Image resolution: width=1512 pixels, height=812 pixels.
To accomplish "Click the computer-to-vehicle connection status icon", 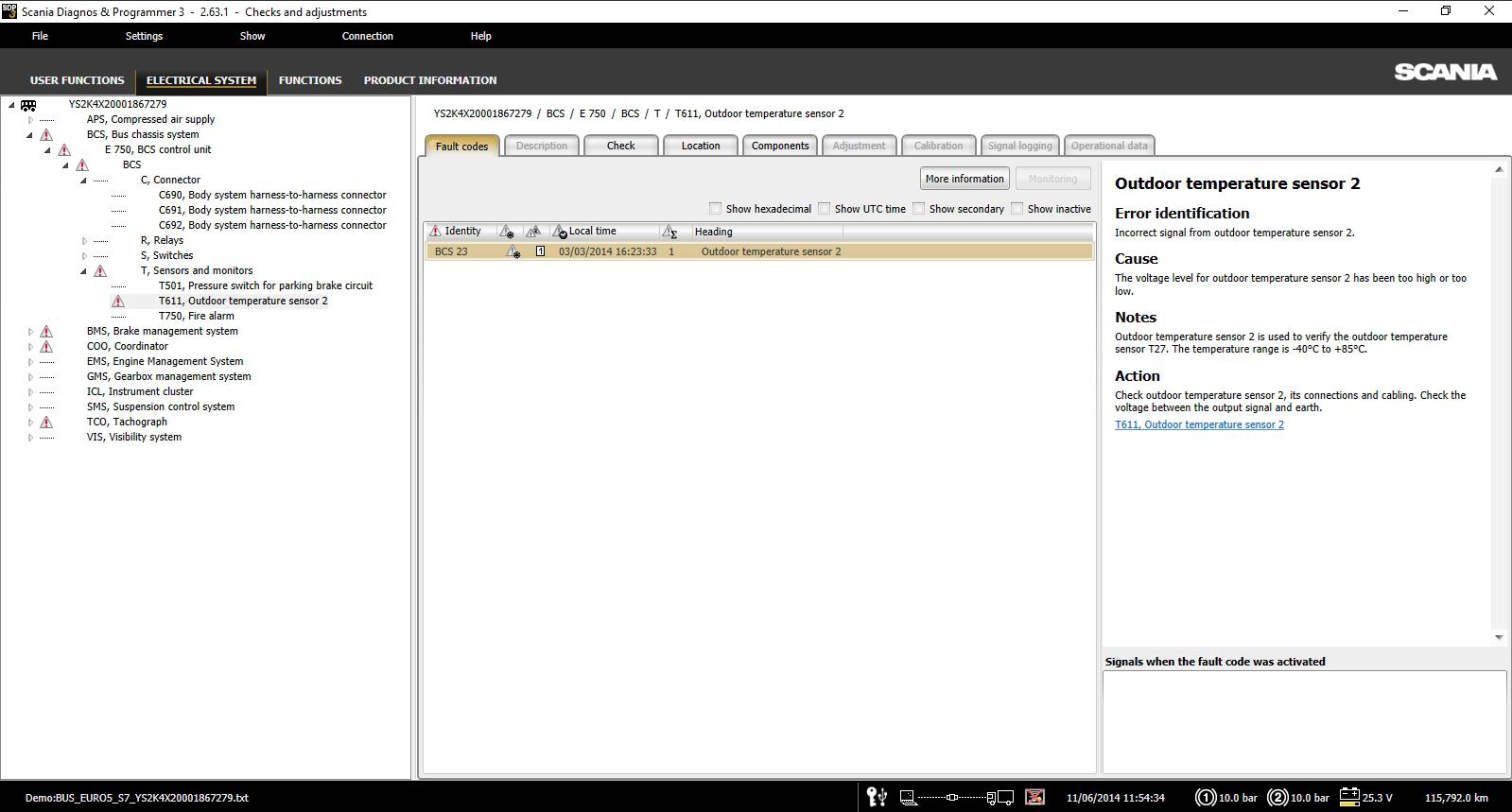I will 955,797.
